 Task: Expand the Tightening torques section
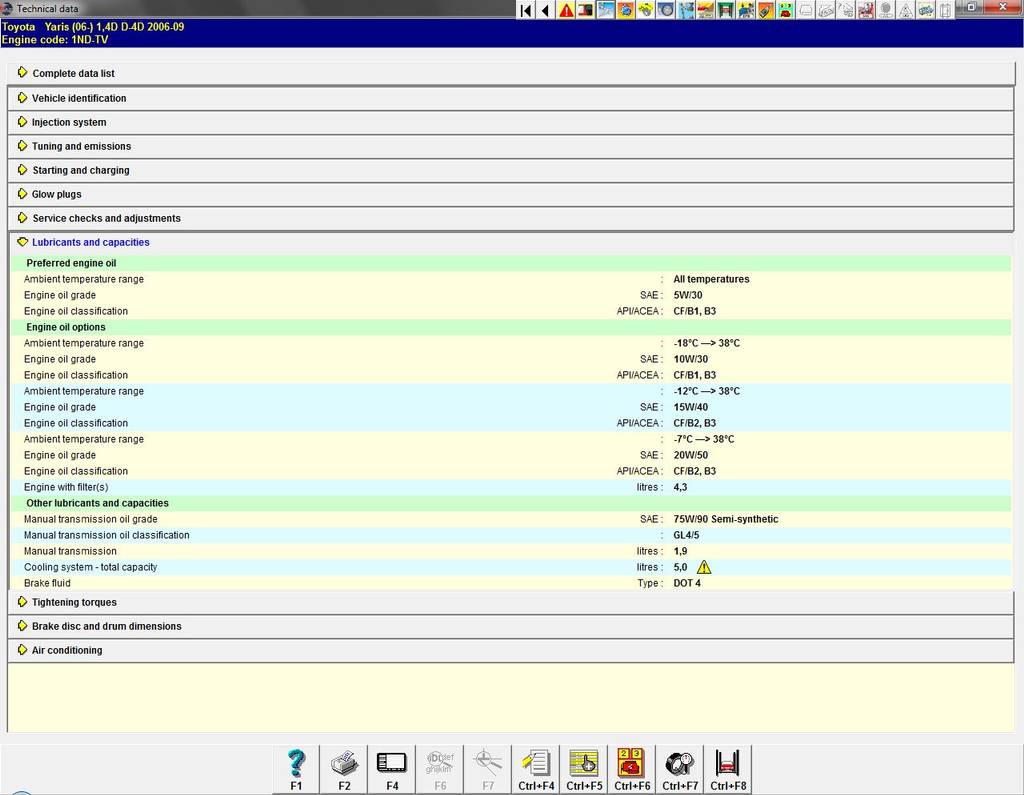[x=511, y=602]
